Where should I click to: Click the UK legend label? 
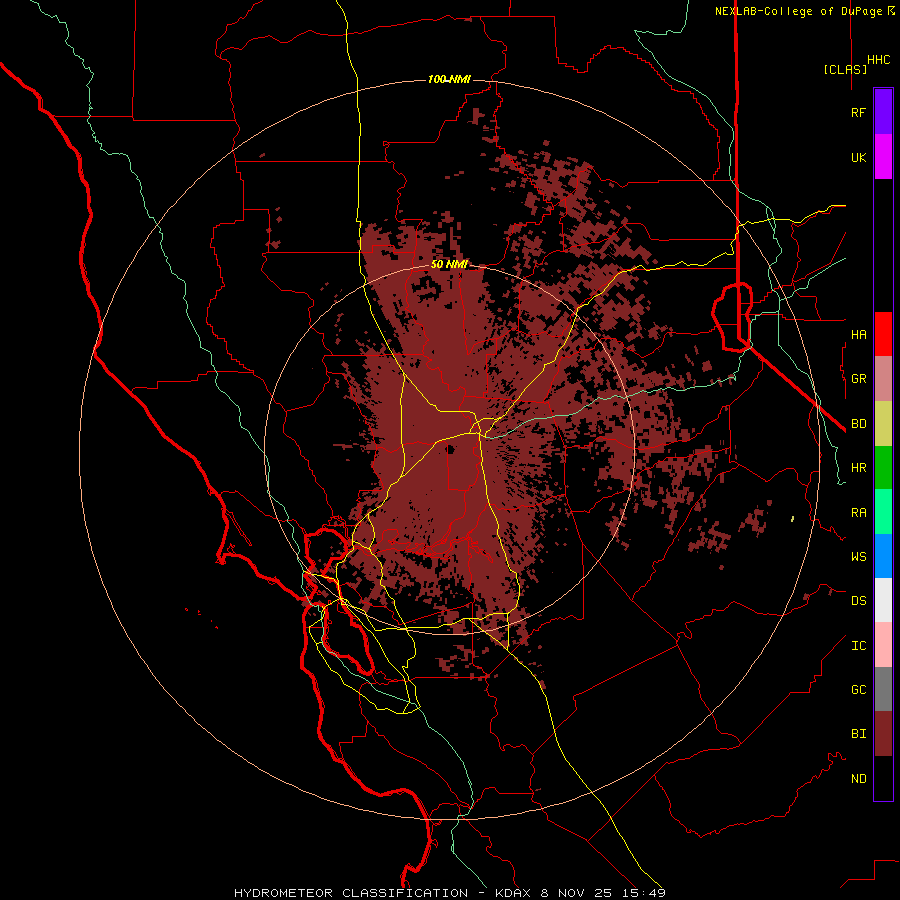pyautogui.click(x=858, y=157)
